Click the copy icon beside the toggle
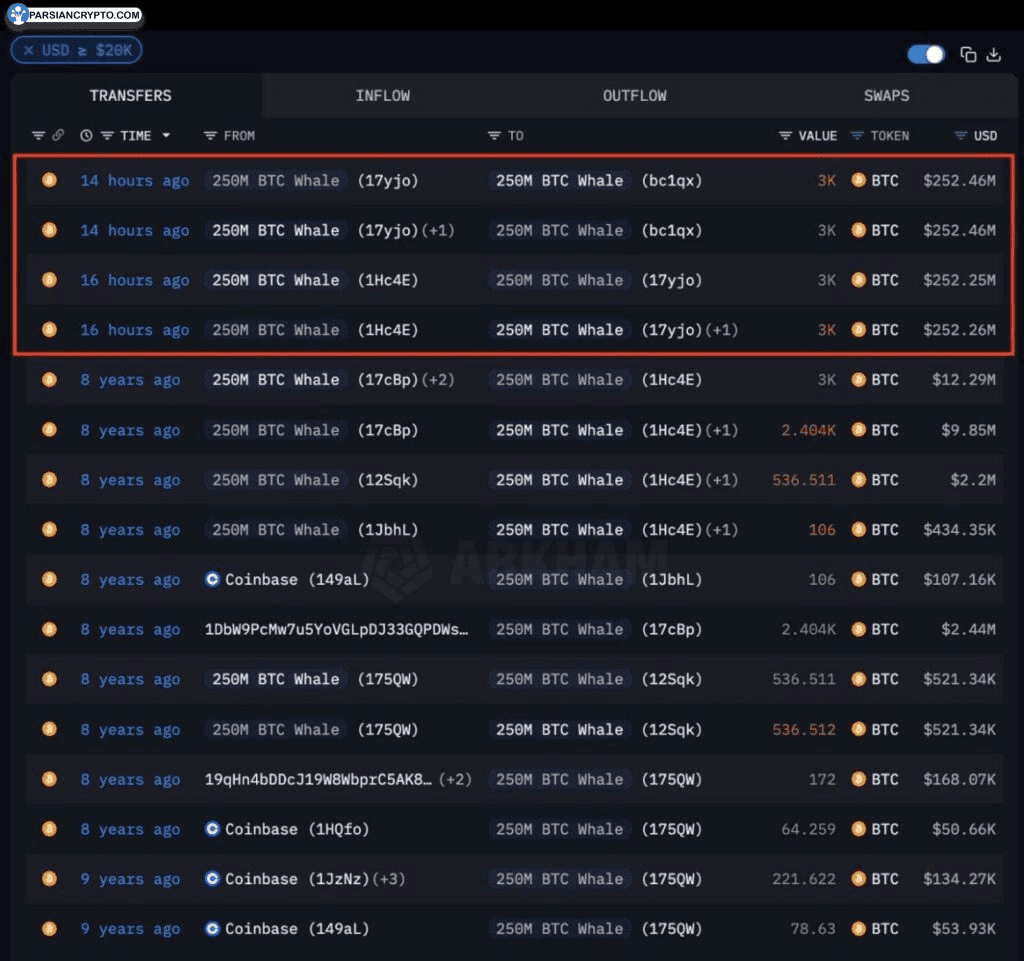This screenshot has width=1024, height=961. pyautogui.click(x=968, y=55)
